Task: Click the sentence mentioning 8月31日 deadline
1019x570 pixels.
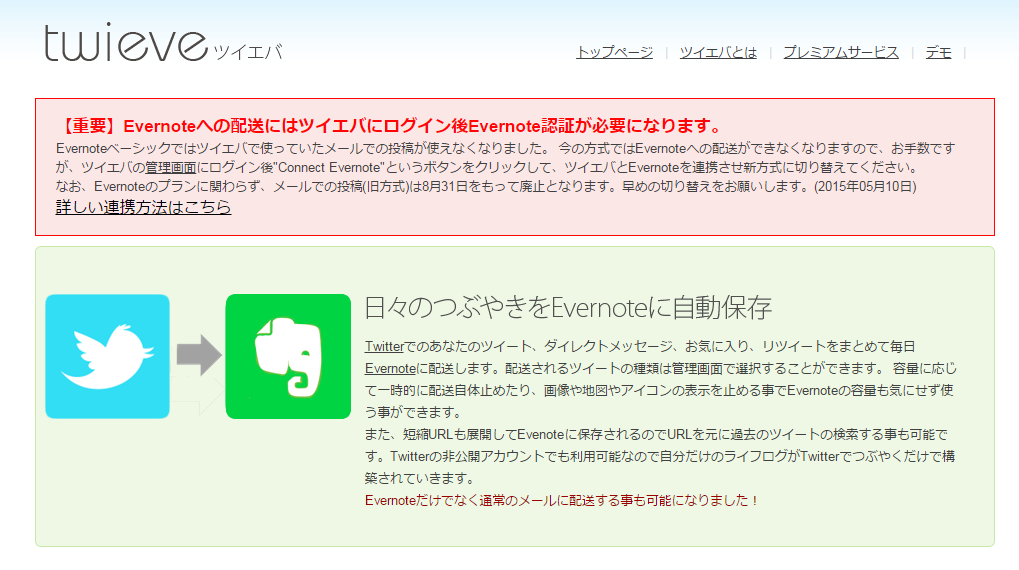Action: (x=486, y=187)
